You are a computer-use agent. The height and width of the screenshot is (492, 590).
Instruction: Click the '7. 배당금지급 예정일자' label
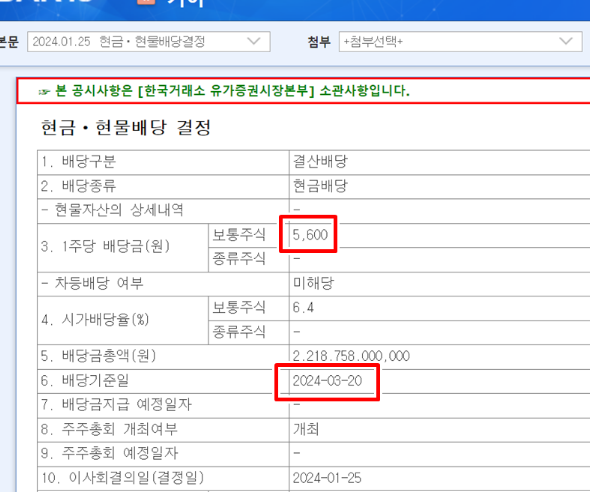point(116,405)
